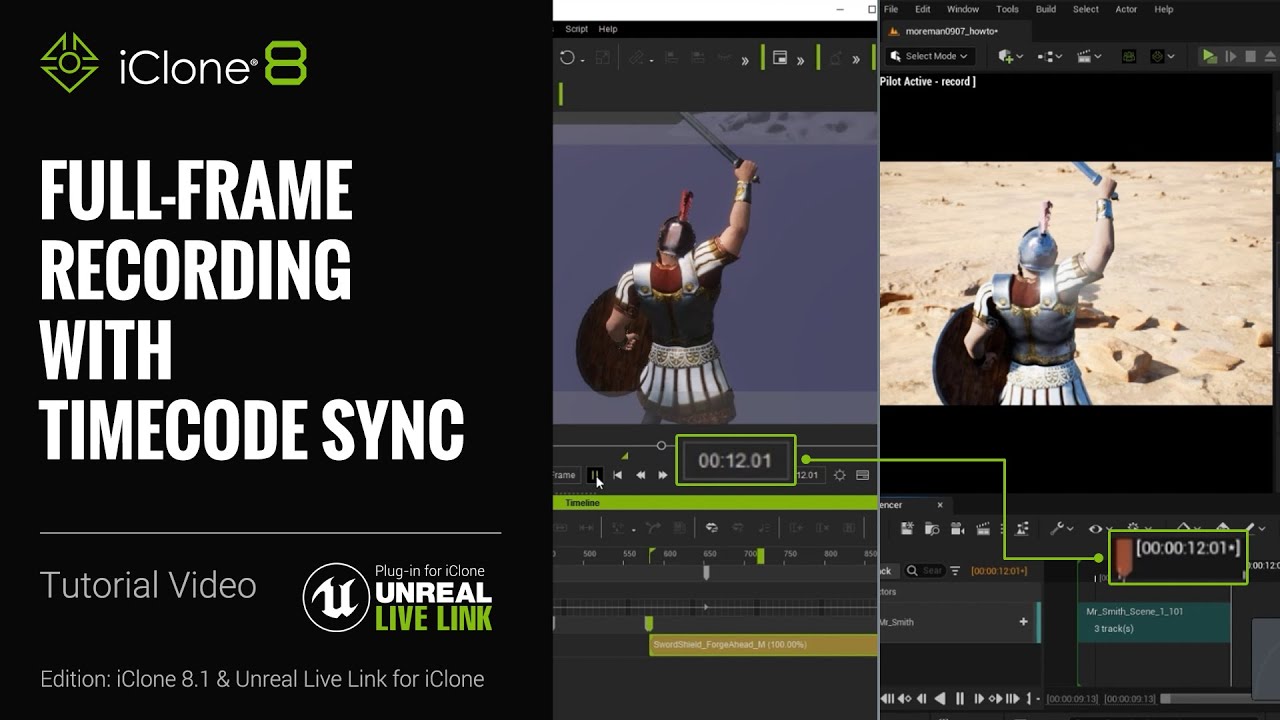Image resolution: width=1280 pixels, height=720 pixels.
Task: Select the SwordShield_ForgeAhead_M motion clip
Action: (764, 645)
